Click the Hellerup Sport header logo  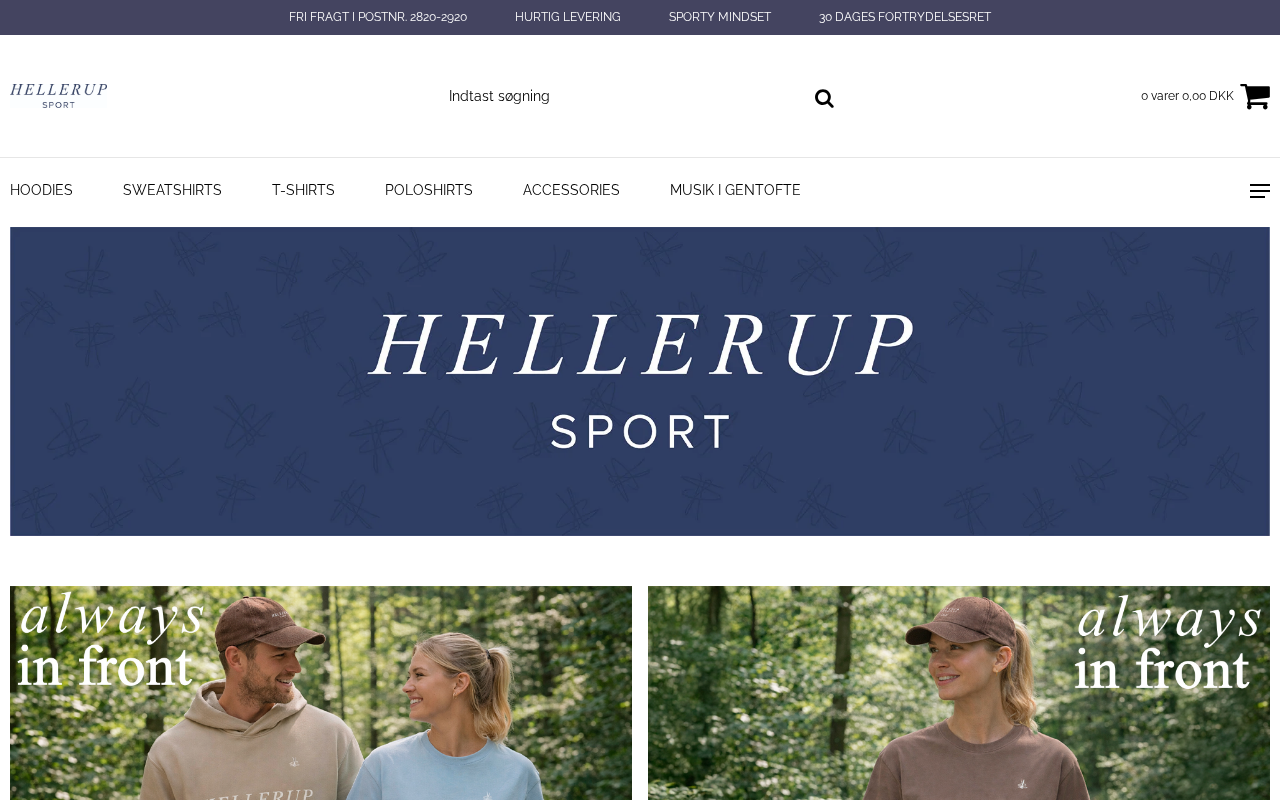coord(59,96)
